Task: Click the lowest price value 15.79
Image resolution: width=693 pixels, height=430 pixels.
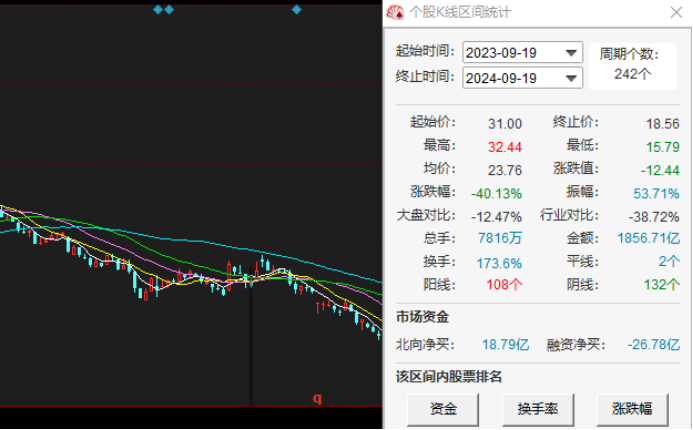Action: pos(663,147)
